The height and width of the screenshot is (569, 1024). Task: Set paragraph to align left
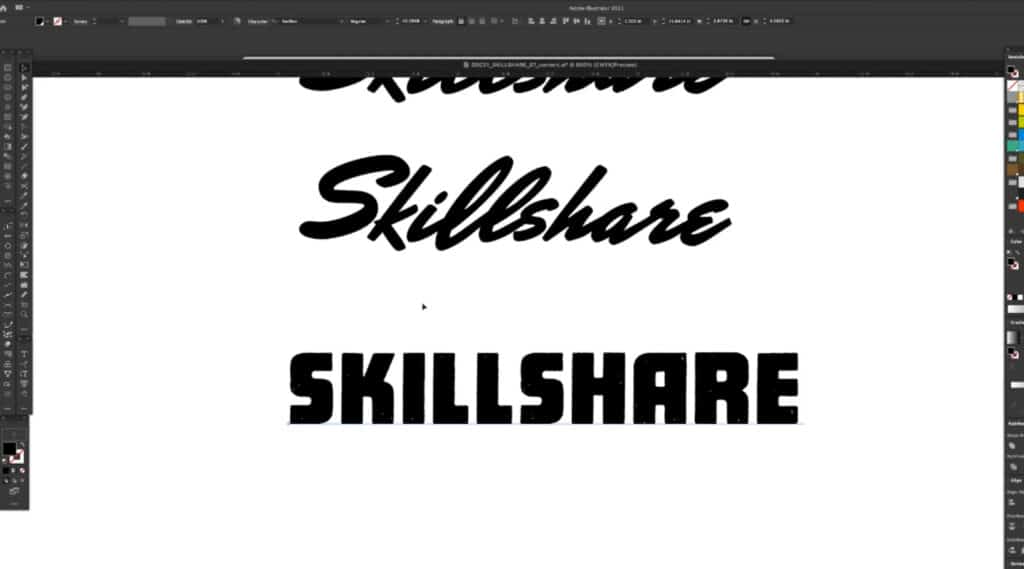point(461,22)
